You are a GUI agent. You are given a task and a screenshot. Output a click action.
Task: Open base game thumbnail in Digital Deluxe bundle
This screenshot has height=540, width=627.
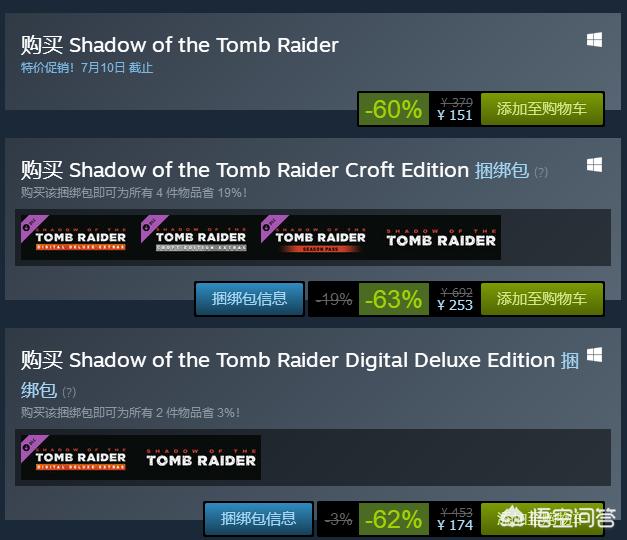click(x=200, y=457)
